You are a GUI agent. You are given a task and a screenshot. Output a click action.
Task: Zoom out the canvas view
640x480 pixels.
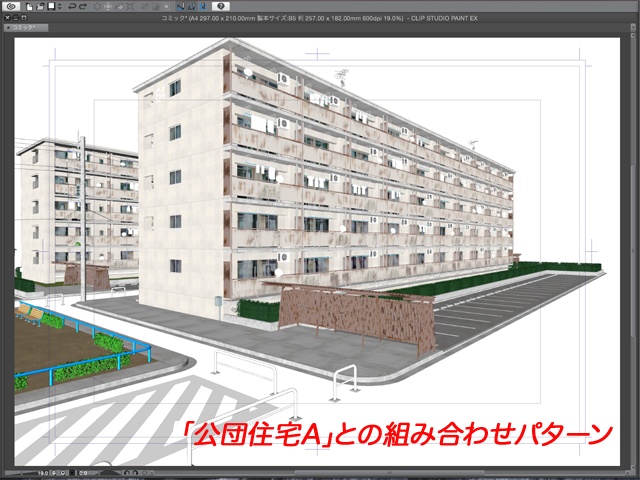pyautogui.click(x=53, y=473)
